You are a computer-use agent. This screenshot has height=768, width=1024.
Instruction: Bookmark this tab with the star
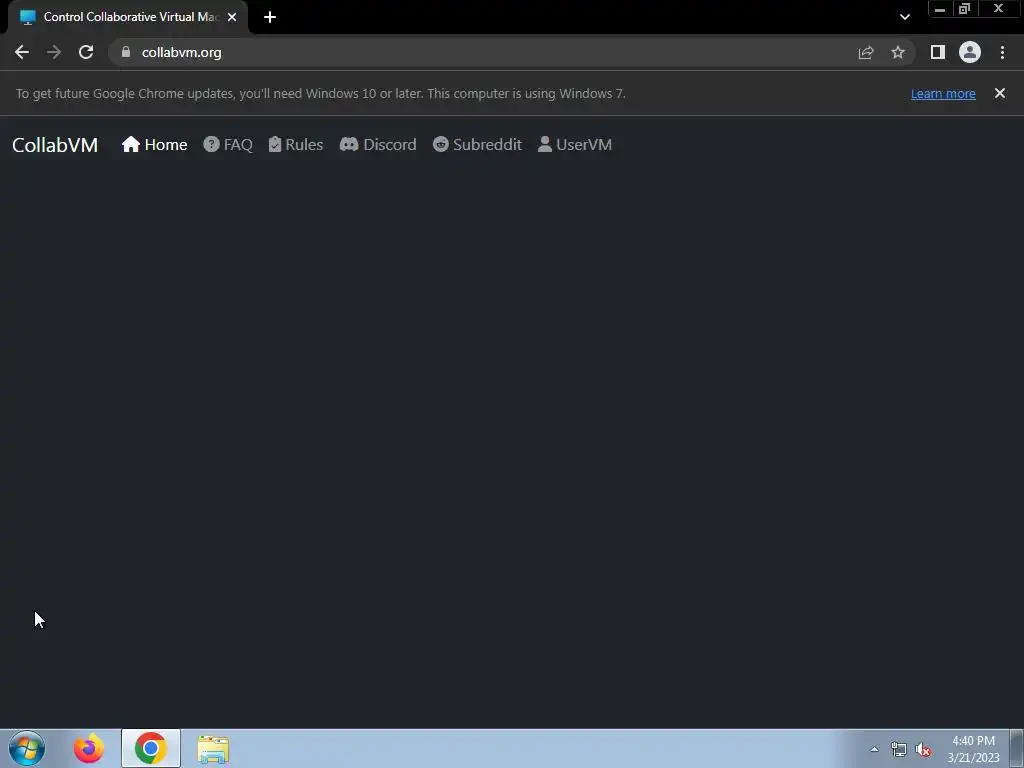point(898,52)
